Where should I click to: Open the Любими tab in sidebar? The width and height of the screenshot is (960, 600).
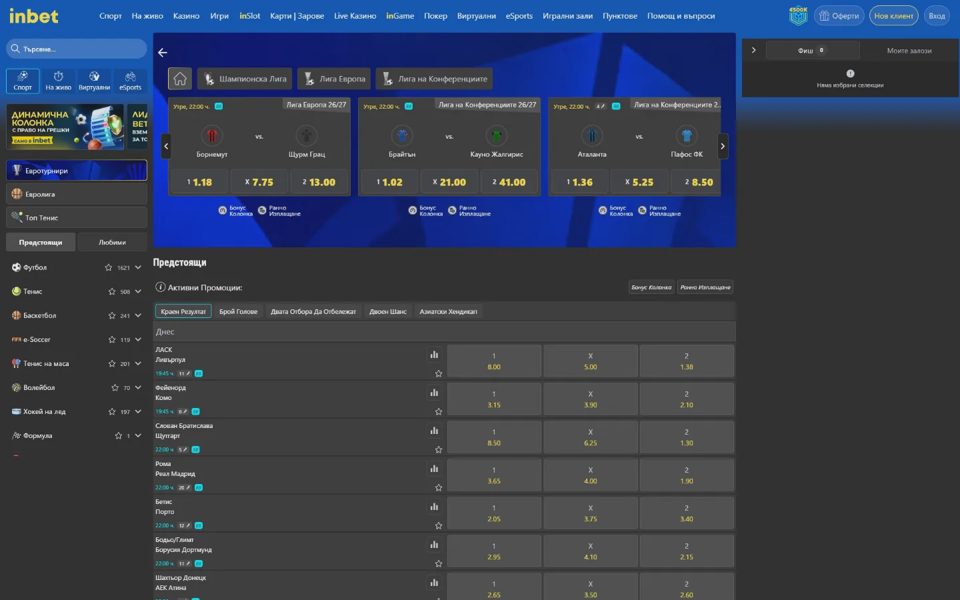coord(112,242)
